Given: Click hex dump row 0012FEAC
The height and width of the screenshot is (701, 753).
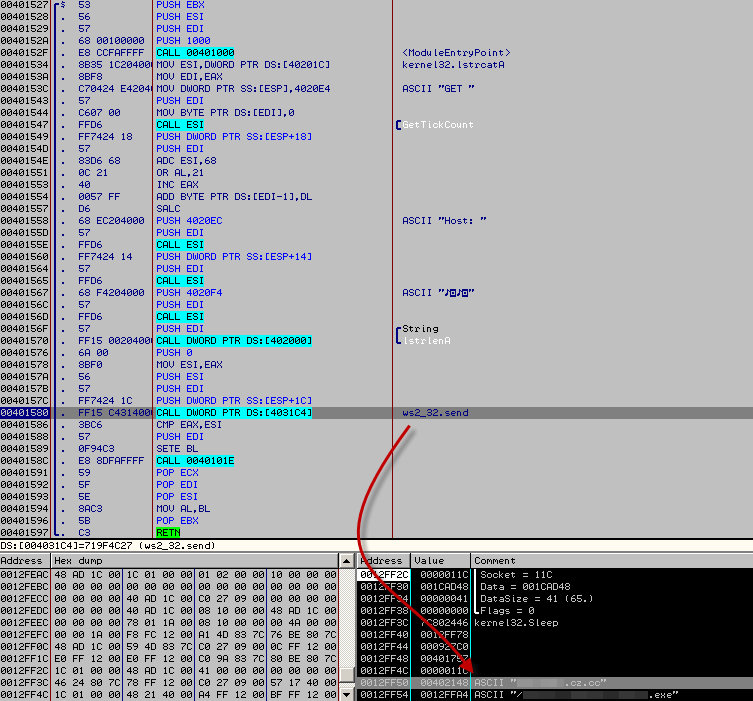Looking at the screenshot, I should click(x=169, y=575).
